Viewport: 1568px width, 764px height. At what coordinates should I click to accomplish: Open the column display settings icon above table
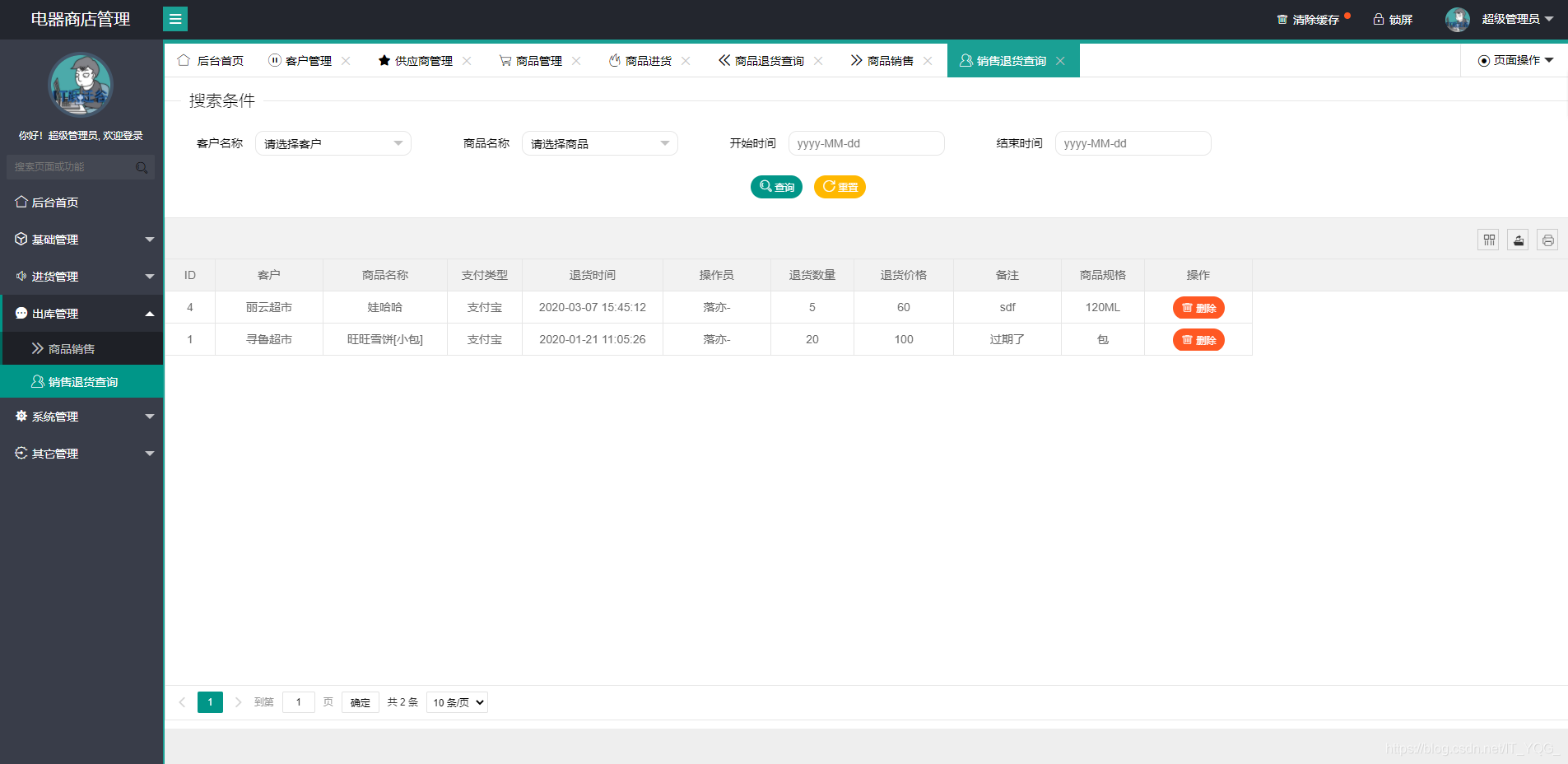coord(1488,240)
